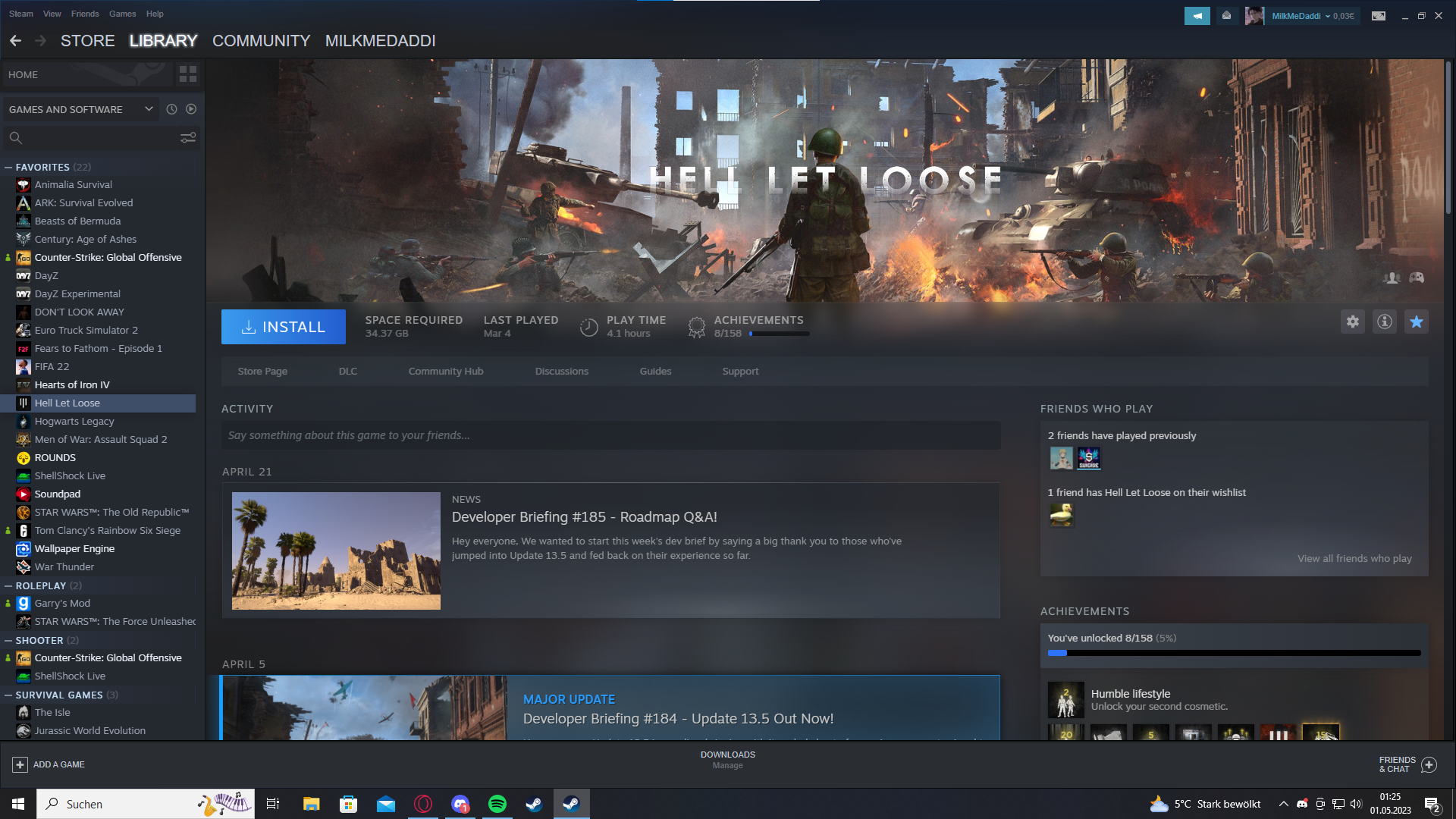Open the Store Page link
Viewport: 1456px width, 819px height.
(262, 371)
